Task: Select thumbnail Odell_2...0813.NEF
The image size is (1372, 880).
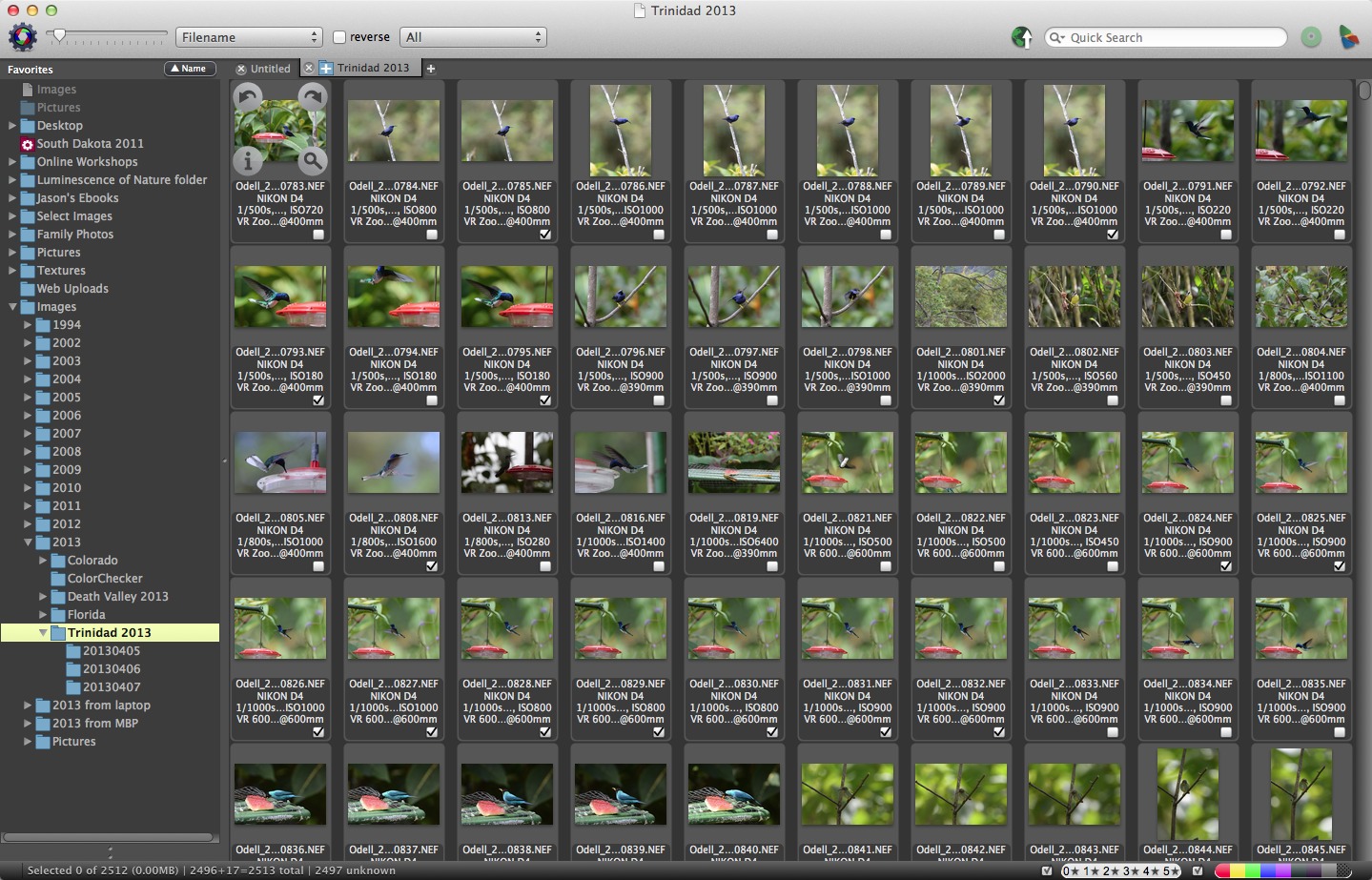Action: click(x=507, y=463)
